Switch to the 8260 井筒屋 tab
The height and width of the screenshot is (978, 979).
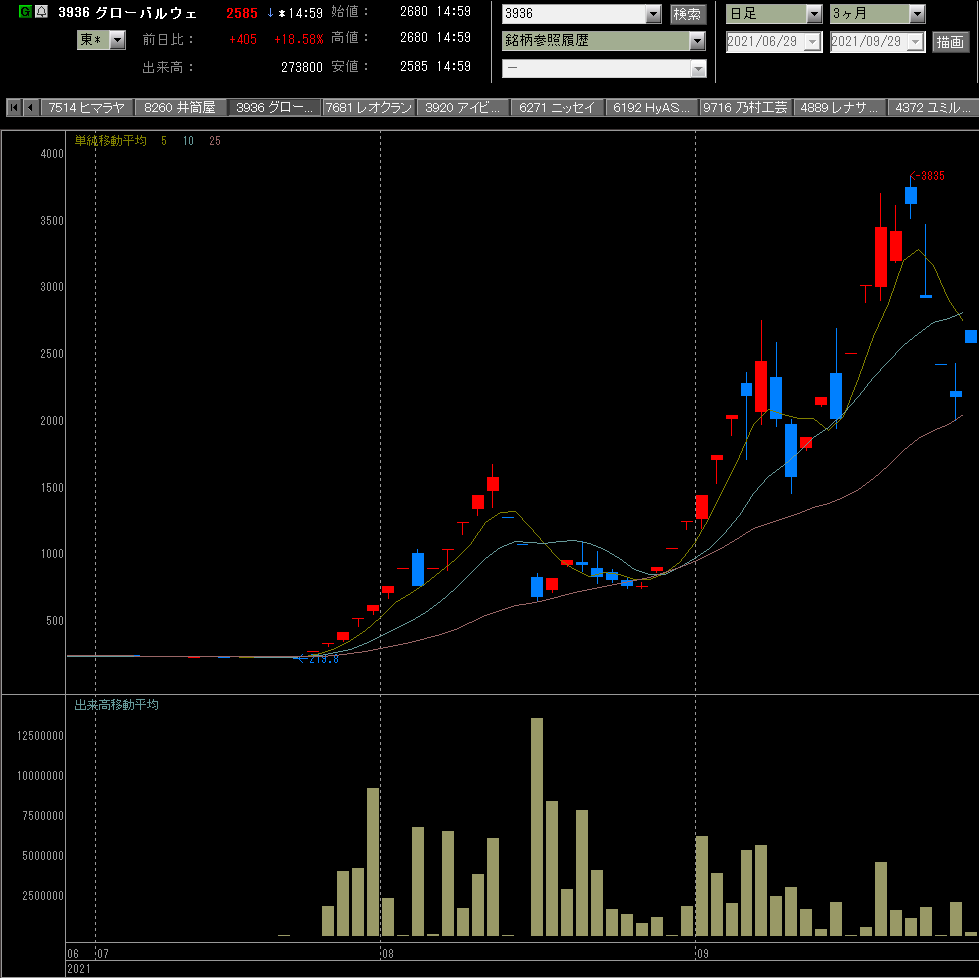[x=180, y=107]
